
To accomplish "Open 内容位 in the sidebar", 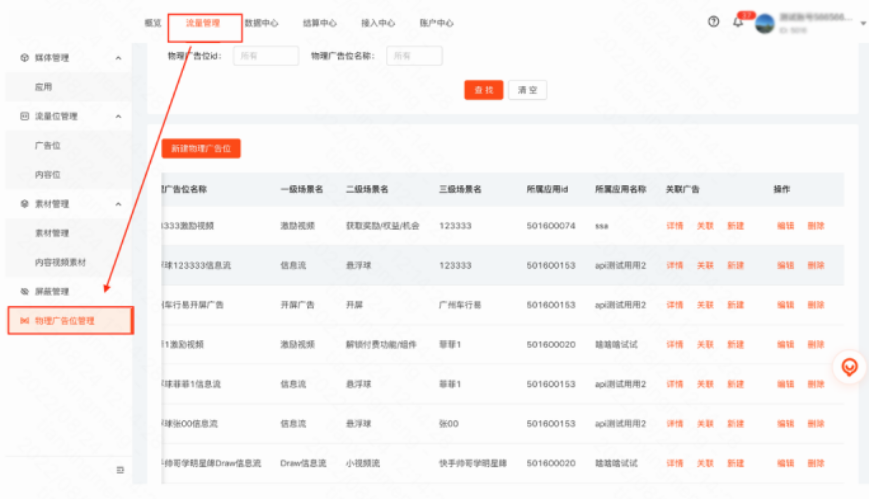I will pyautogui.click(x=48, y=174).
